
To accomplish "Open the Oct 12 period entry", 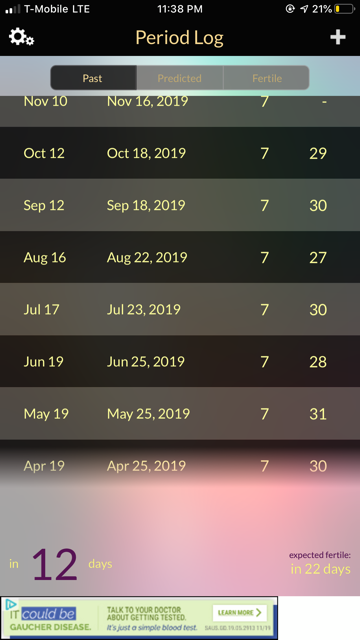I will pos(180,153).
